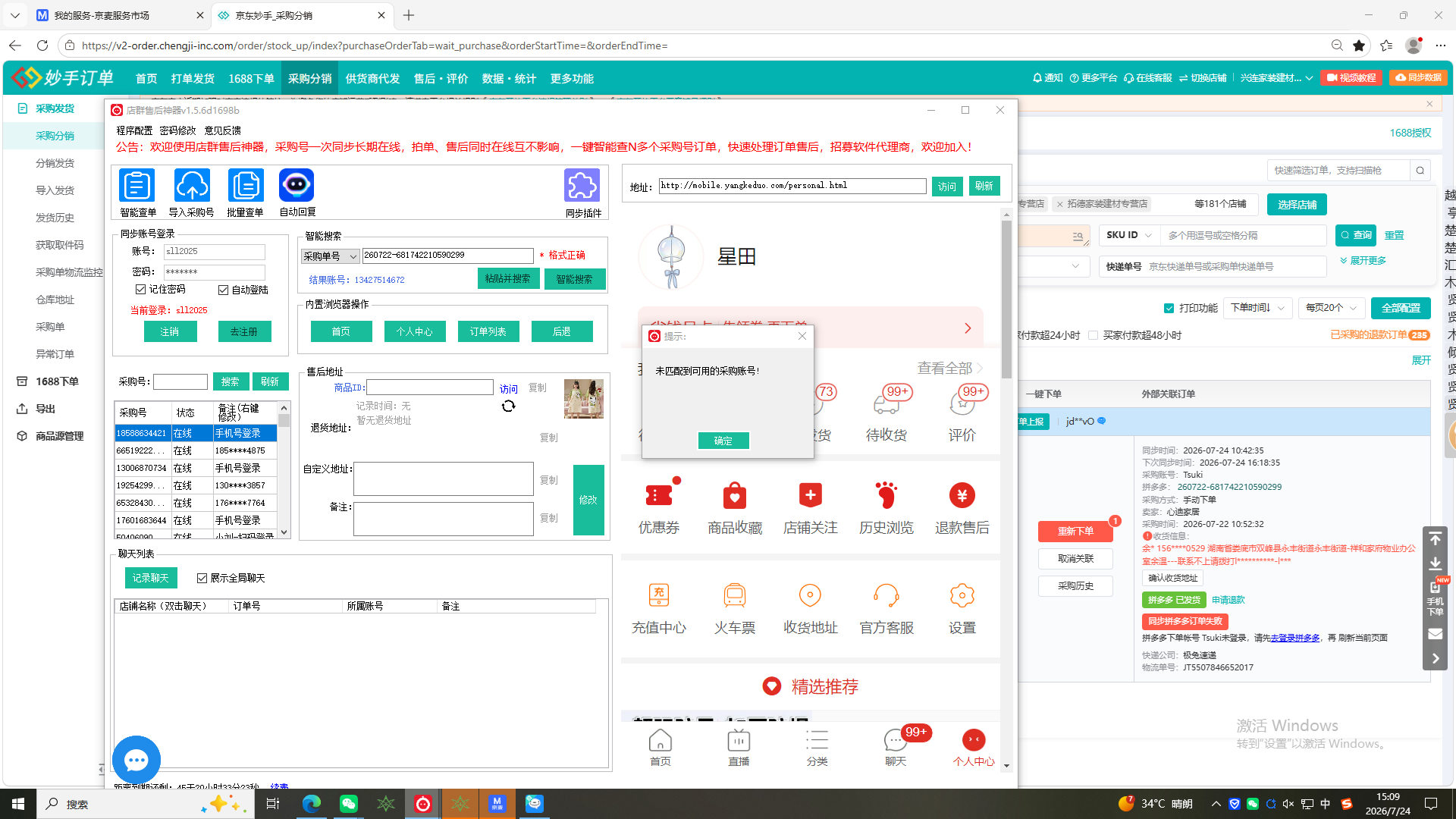Open the 批量查单 documents icon
This screenshot has width=1456, height=819.
pos(246,186)
